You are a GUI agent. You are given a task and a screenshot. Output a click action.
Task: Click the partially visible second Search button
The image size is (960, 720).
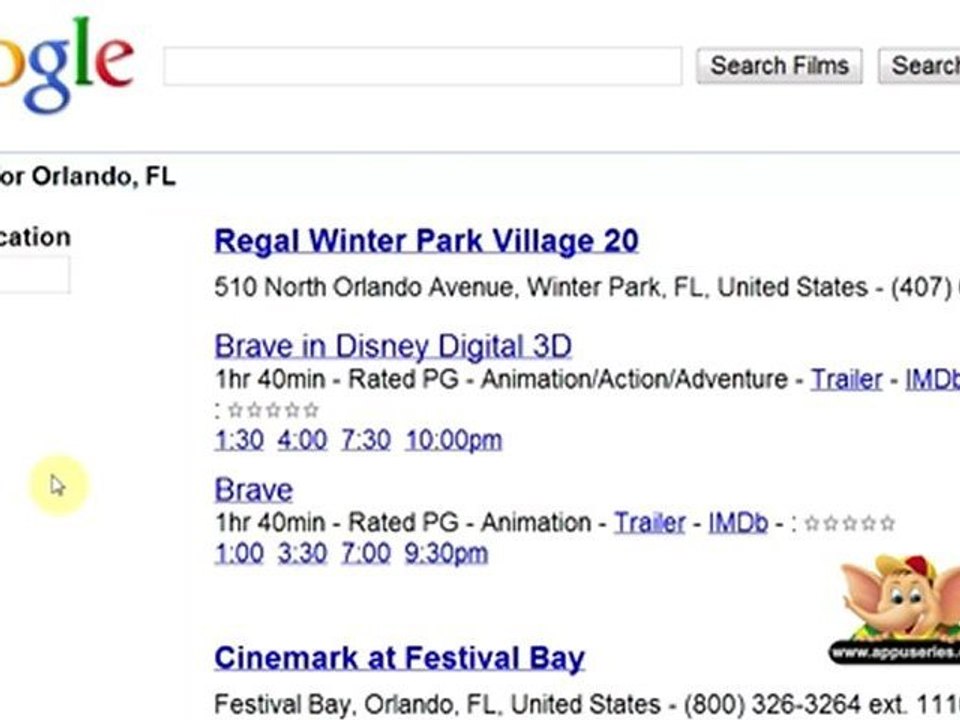[920, 66]
